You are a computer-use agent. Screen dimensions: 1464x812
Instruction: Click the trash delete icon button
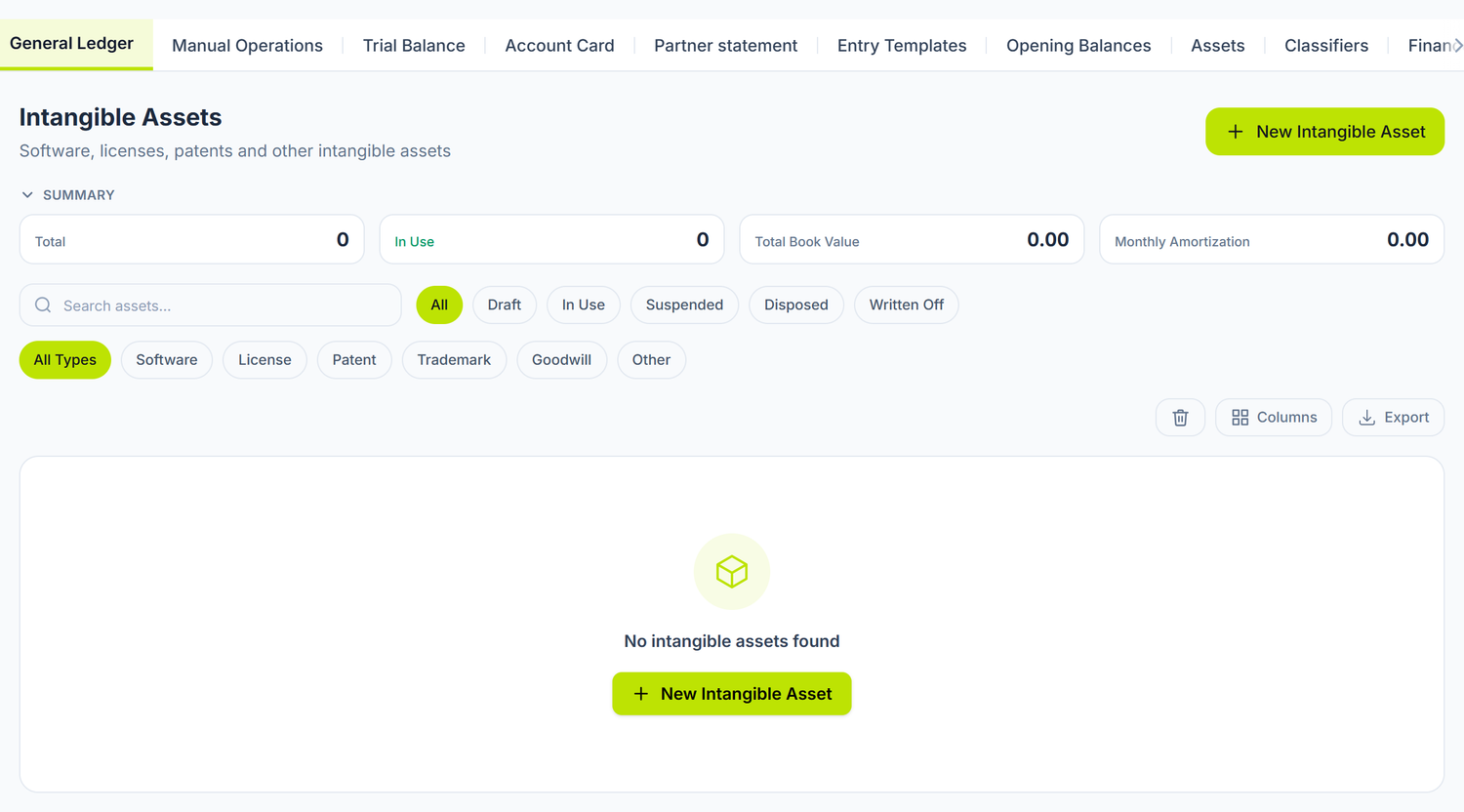point(1180,418)
